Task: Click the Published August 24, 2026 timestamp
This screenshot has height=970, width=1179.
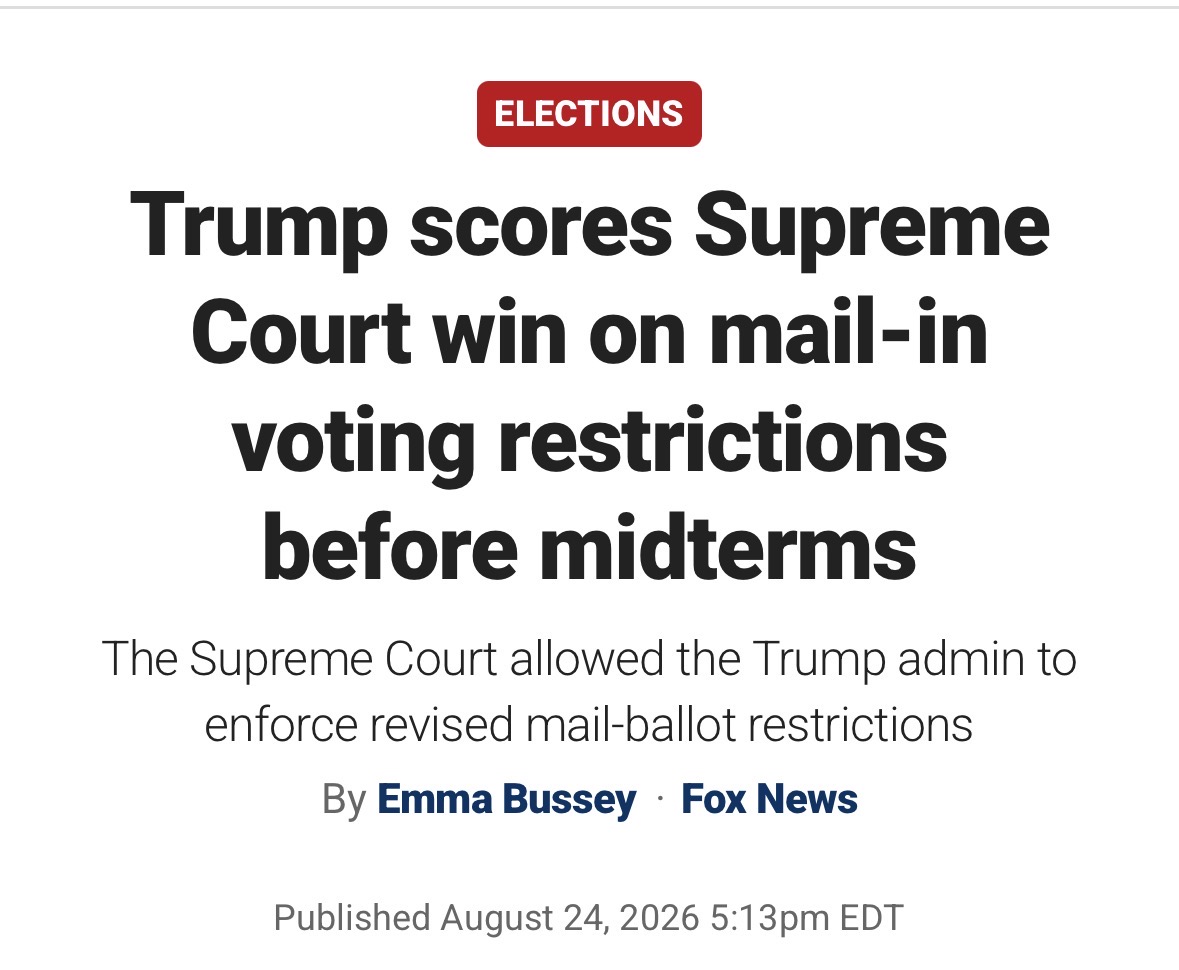Action: point(589,918)
